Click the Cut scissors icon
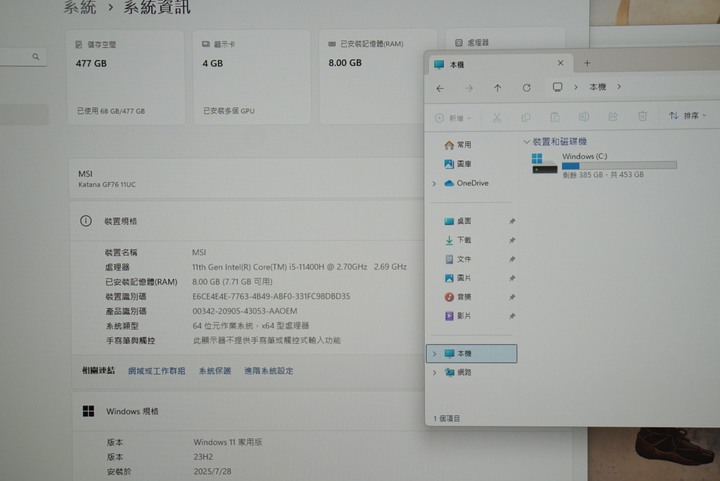720x481 pixels. (496, 117)
